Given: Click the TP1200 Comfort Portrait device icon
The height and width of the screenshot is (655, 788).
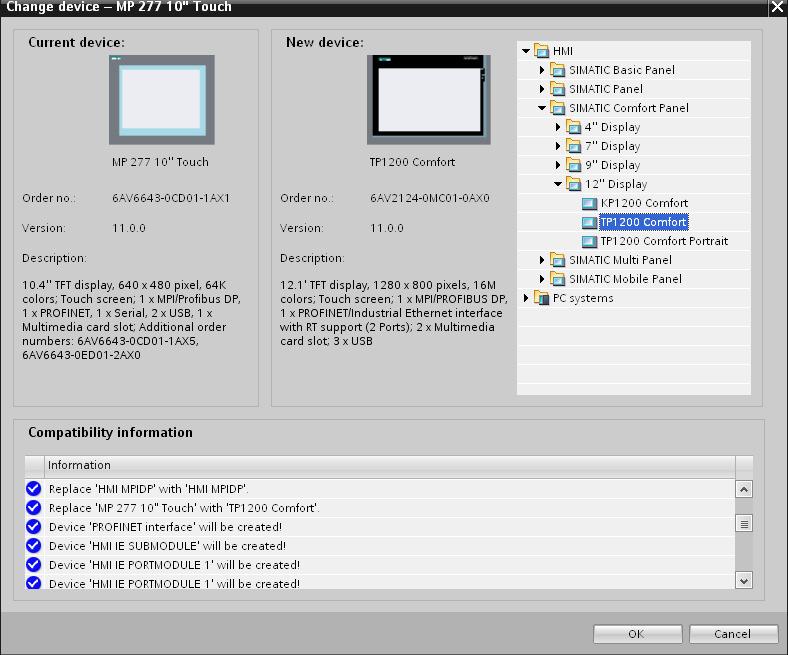Looking at the screenshot, I should (589, 241).
